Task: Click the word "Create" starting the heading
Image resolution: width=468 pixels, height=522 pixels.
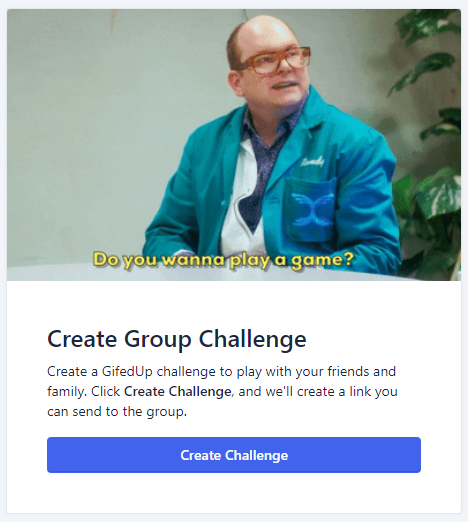Action: (82, 339)
